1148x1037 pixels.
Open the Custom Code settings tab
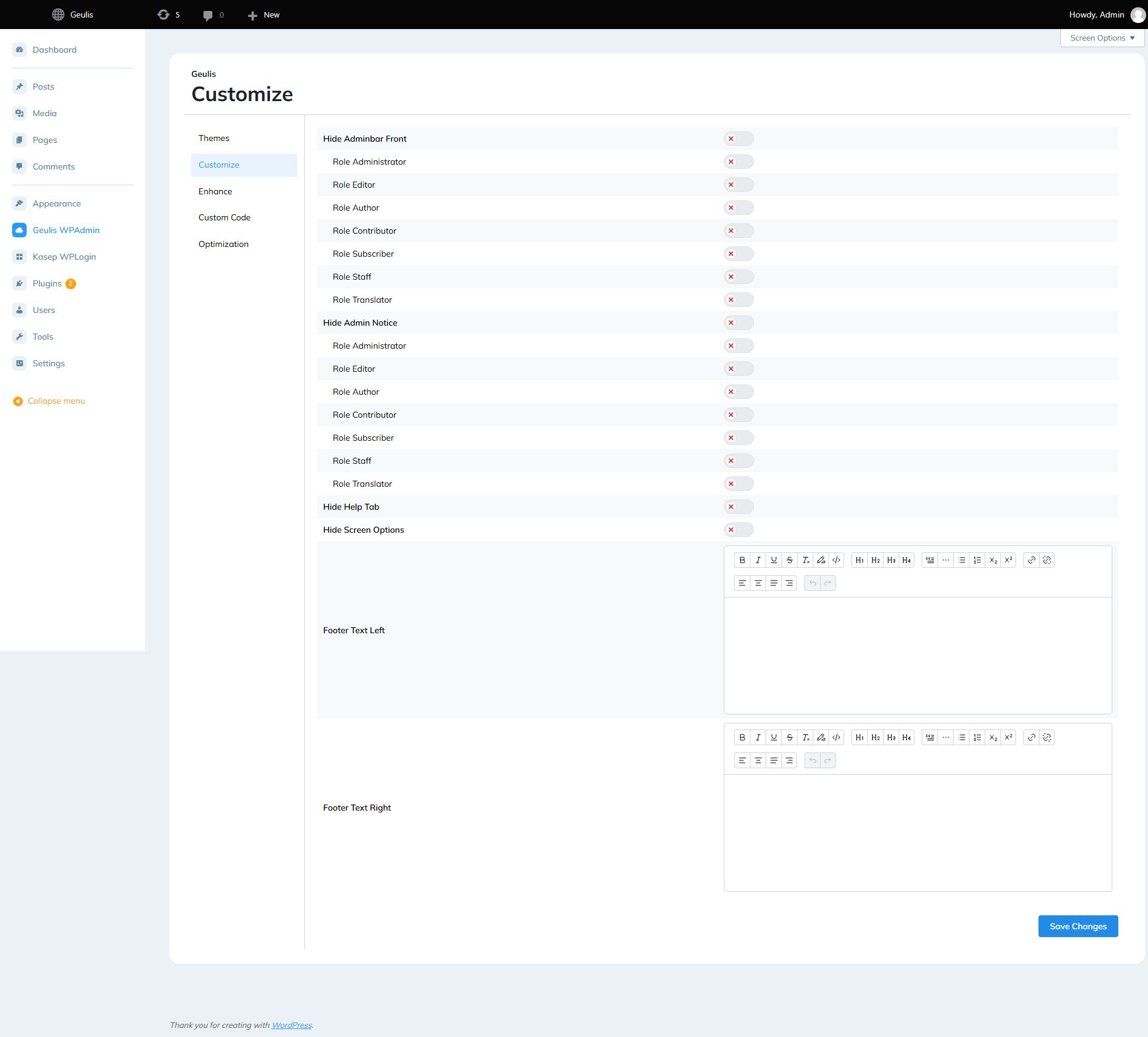[x=244, y=217]
